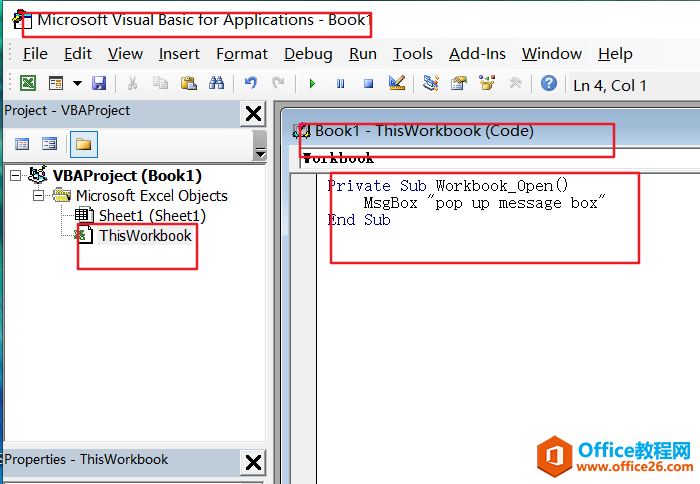The width and height of the screenshot is (700, 484).
Task: Close the Project - VBAProject panel
Action: coord(253,114)
